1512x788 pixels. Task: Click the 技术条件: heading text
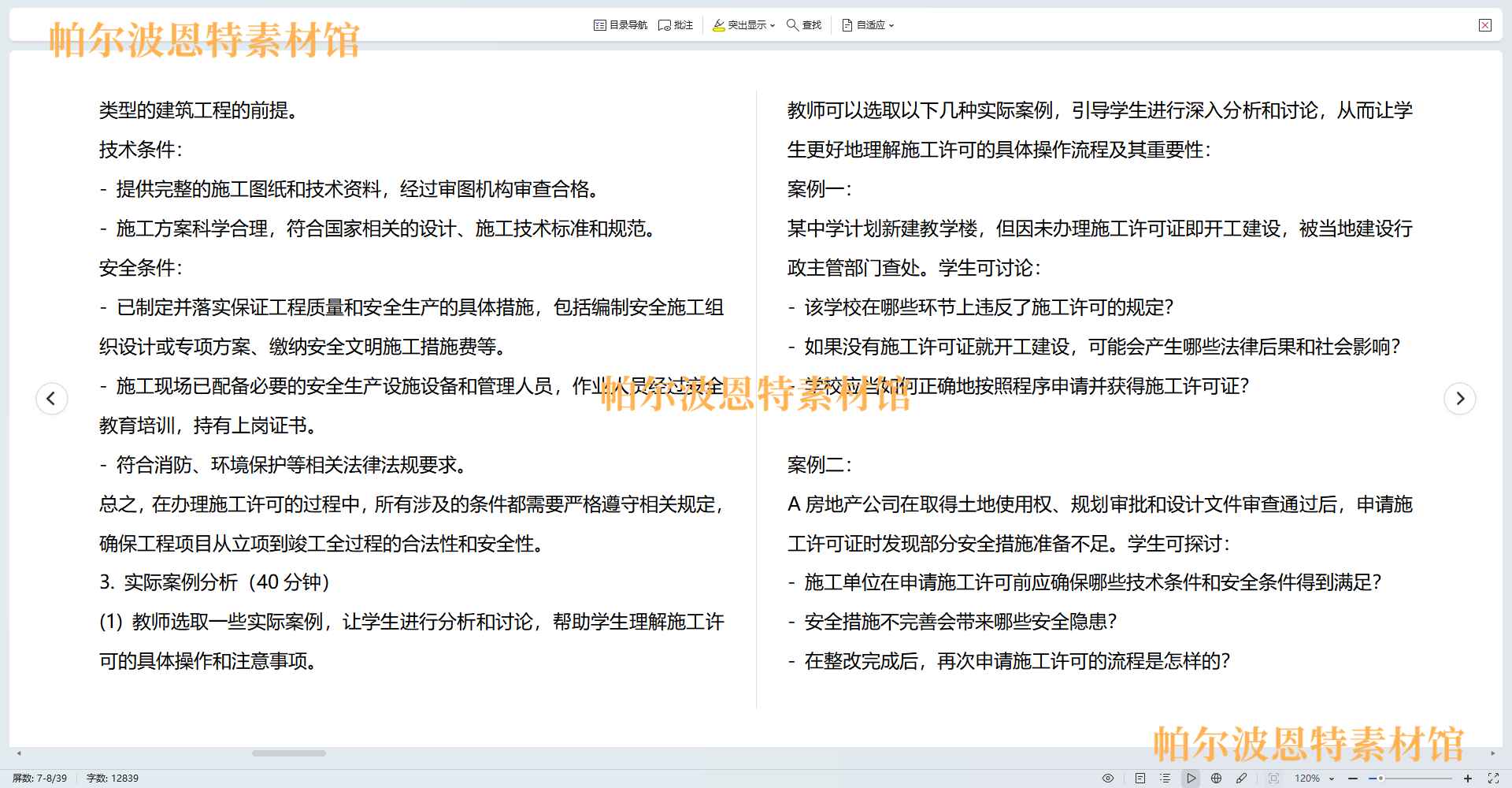141,150
